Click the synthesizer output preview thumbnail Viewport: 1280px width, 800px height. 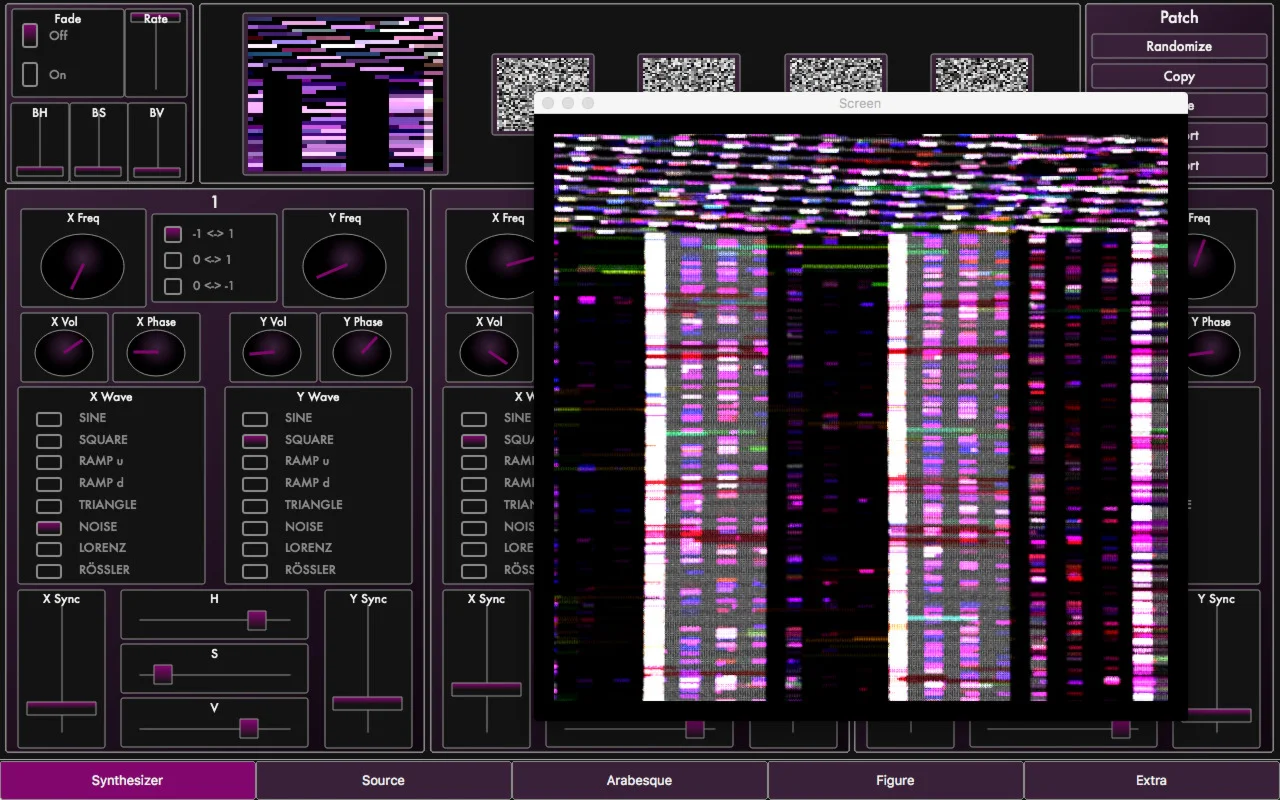345,93
